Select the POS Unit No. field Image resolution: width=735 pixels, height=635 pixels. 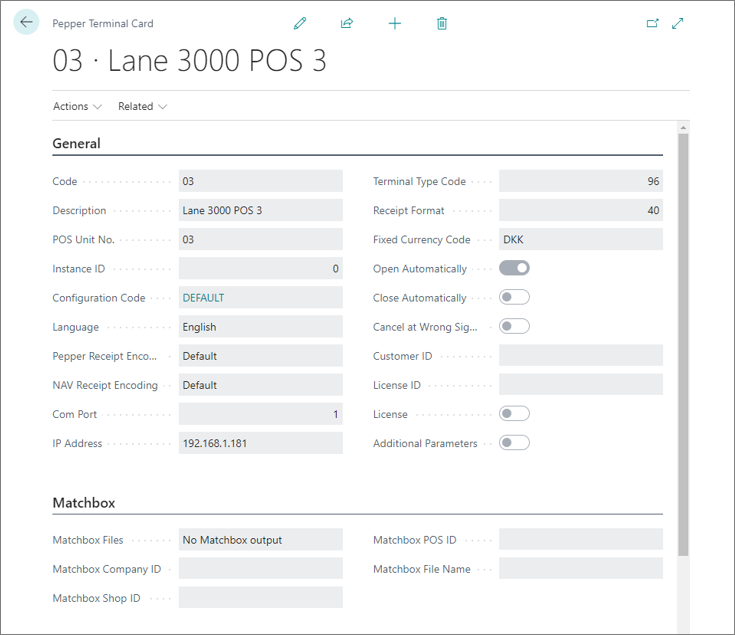(x=261, y=239)
